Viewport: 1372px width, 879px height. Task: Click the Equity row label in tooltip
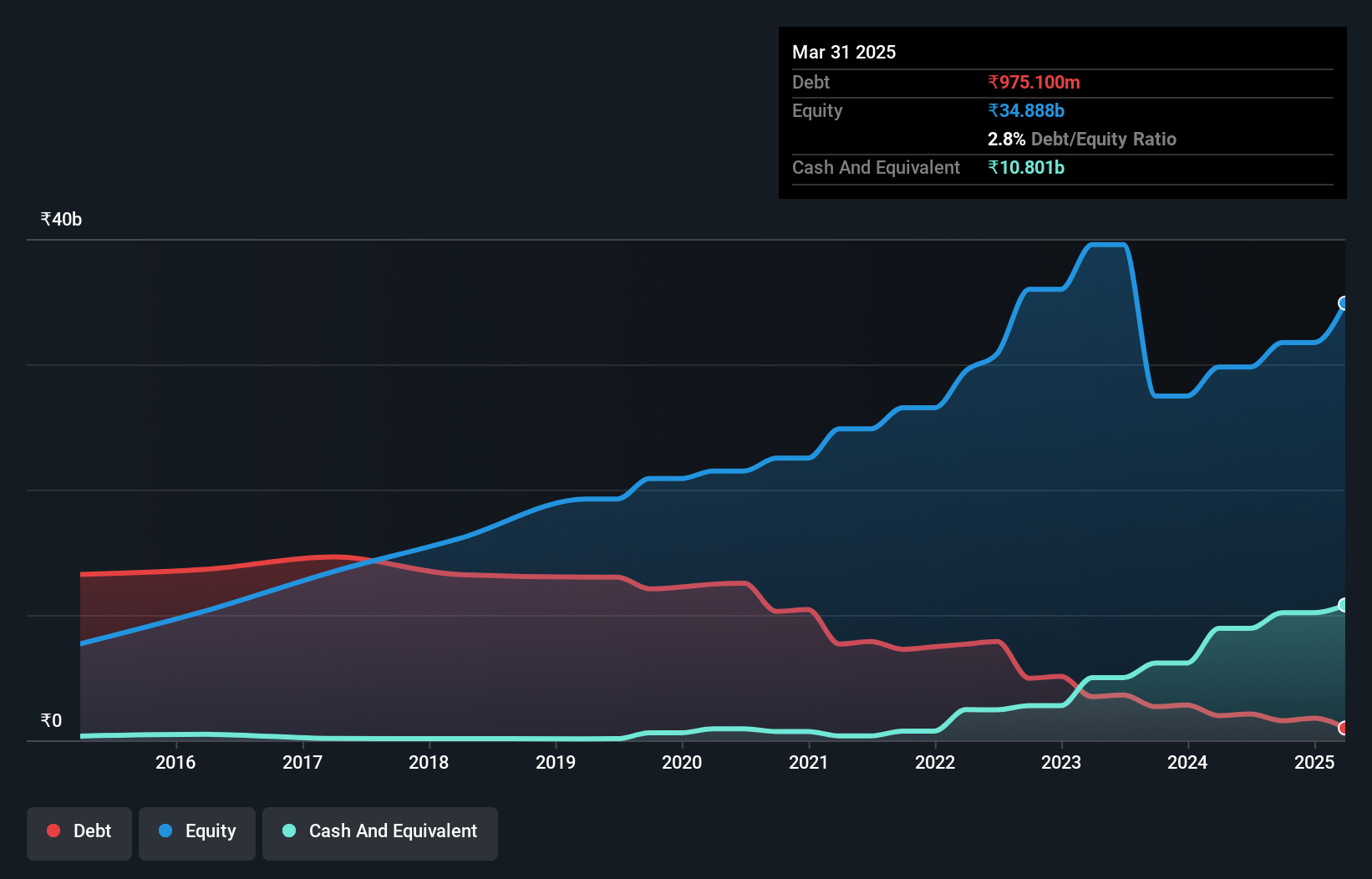point(817,110)
